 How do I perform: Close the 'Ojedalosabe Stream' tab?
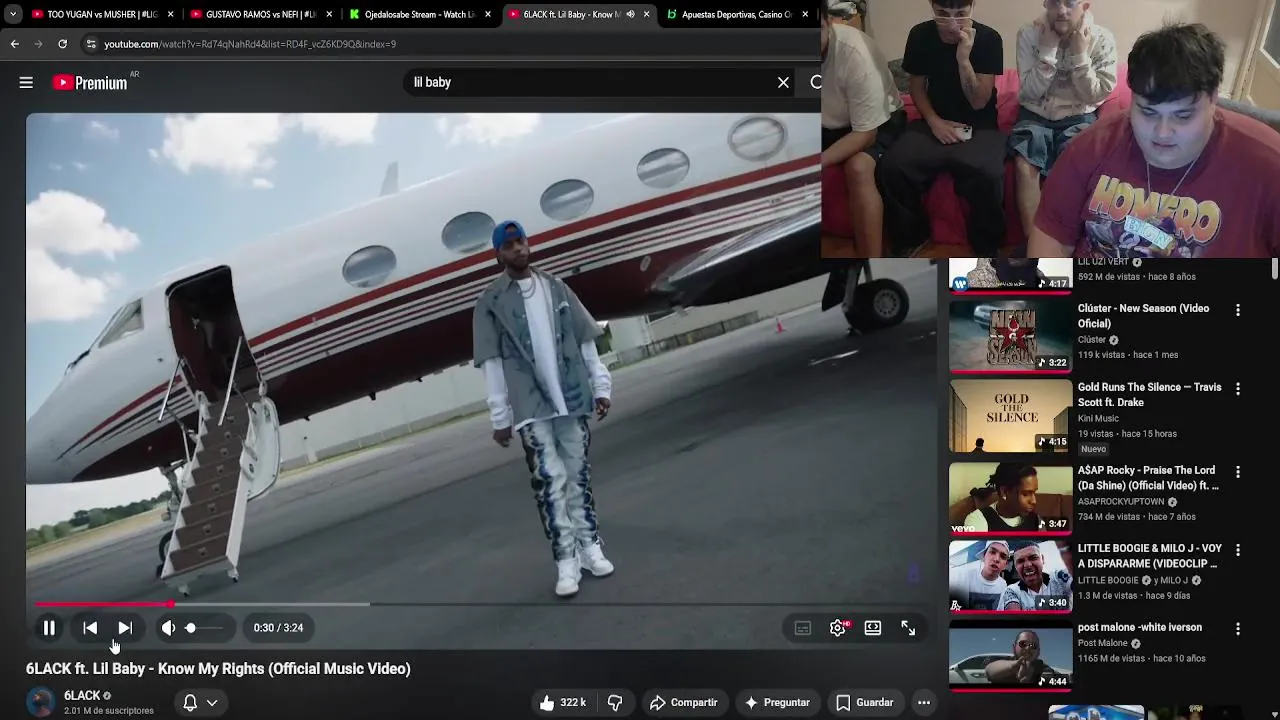click(x=488, y=15)
